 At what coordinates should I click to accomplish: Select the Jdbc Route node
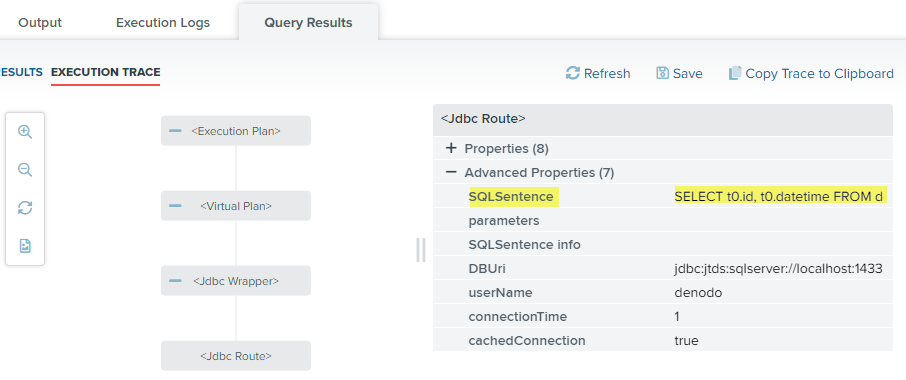click(236, 356)
